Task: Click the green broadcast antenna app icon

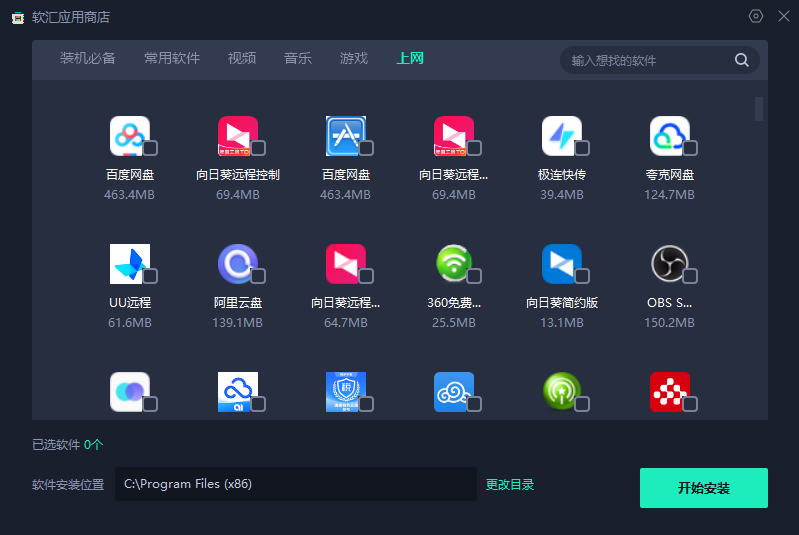Action: [x=562, y=392]
